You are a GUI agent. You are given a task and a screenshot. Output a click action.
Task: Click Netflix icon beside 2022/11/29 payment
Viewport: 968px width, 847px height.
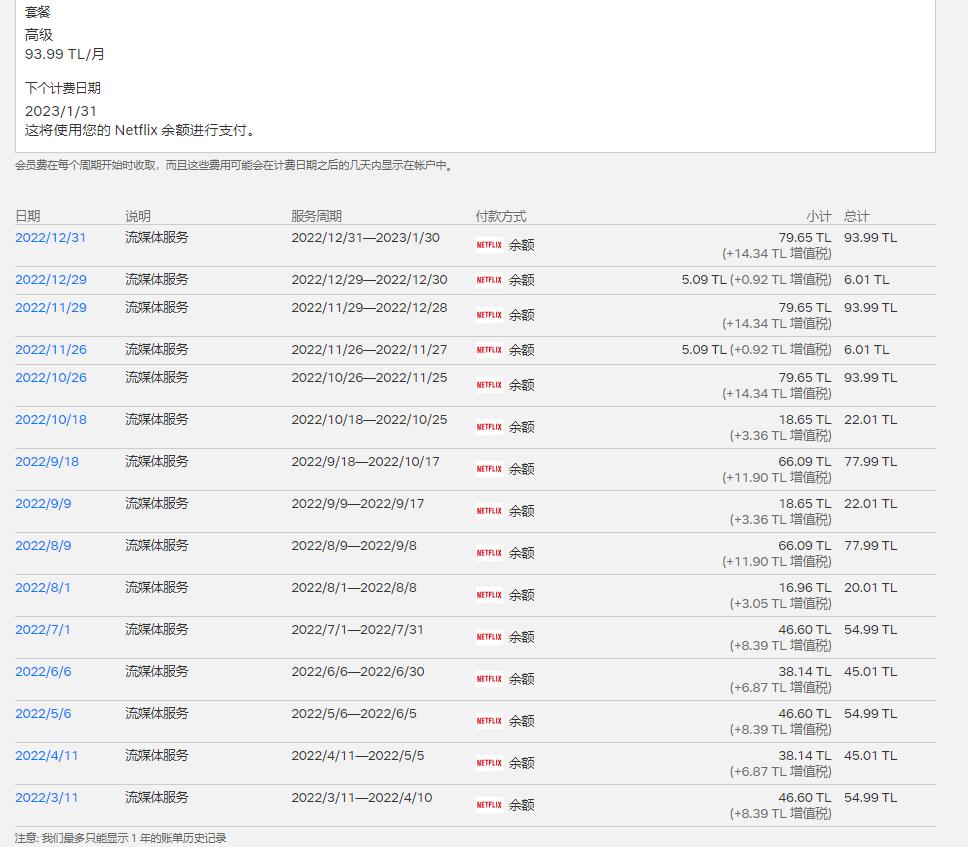489,314
